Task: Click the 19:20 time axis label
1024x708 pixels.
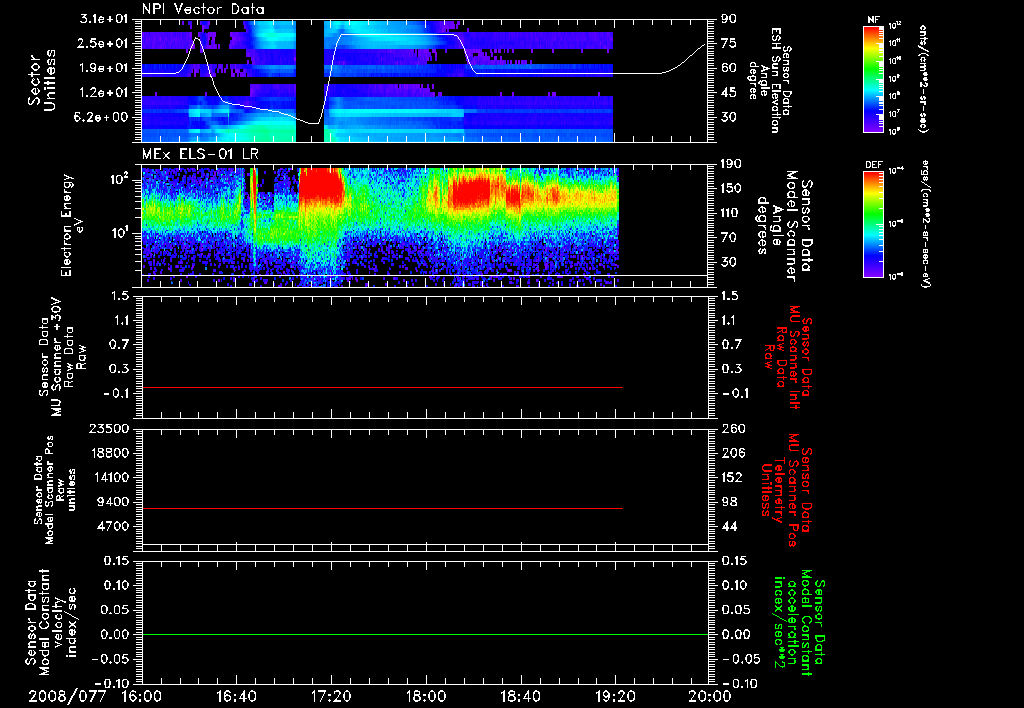Action: pyautogui.click(x=615, y=696)
